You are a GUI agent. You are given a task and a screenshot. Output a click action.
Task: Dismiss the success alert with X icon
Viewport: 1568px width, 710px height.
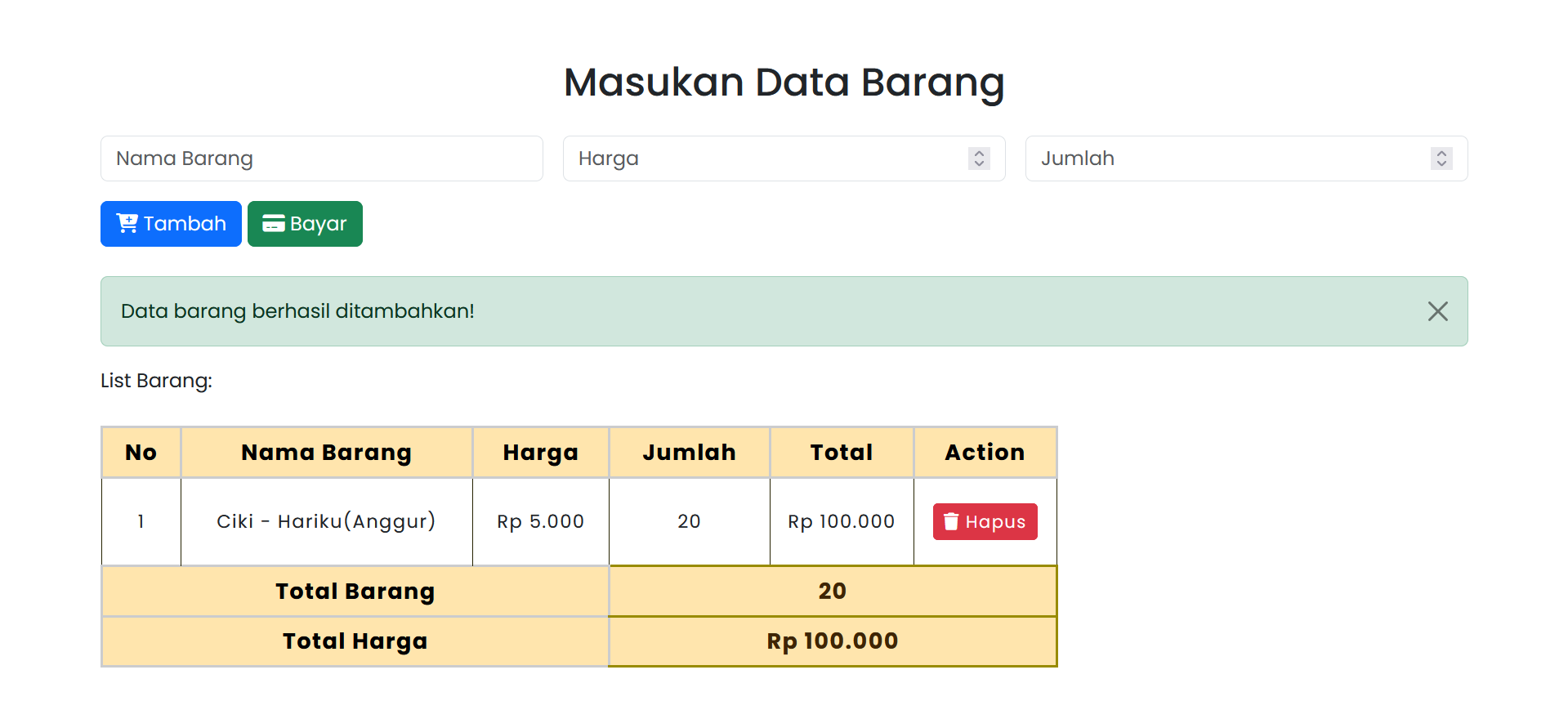[1437, 311]
